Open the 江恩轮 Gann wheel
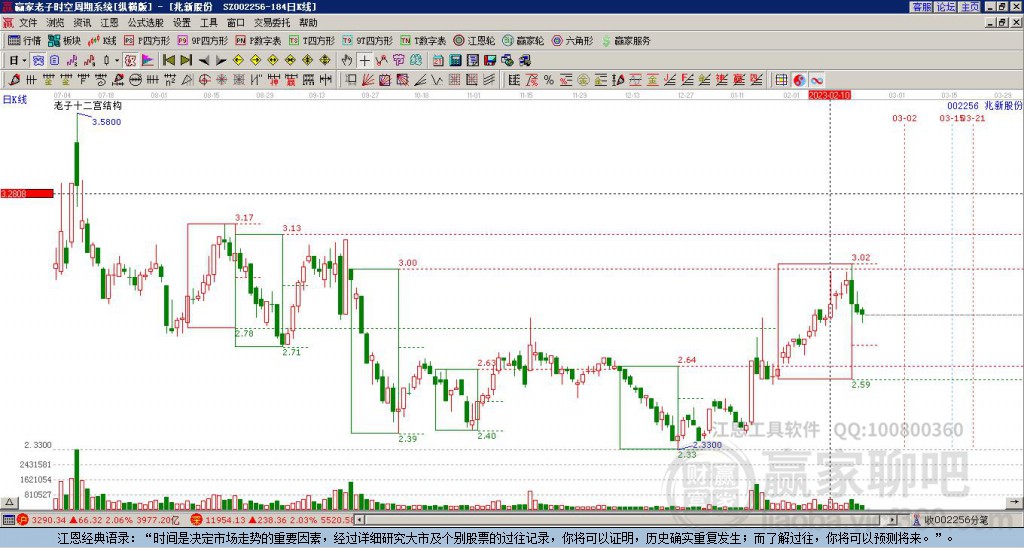 [x=475, y=40]
